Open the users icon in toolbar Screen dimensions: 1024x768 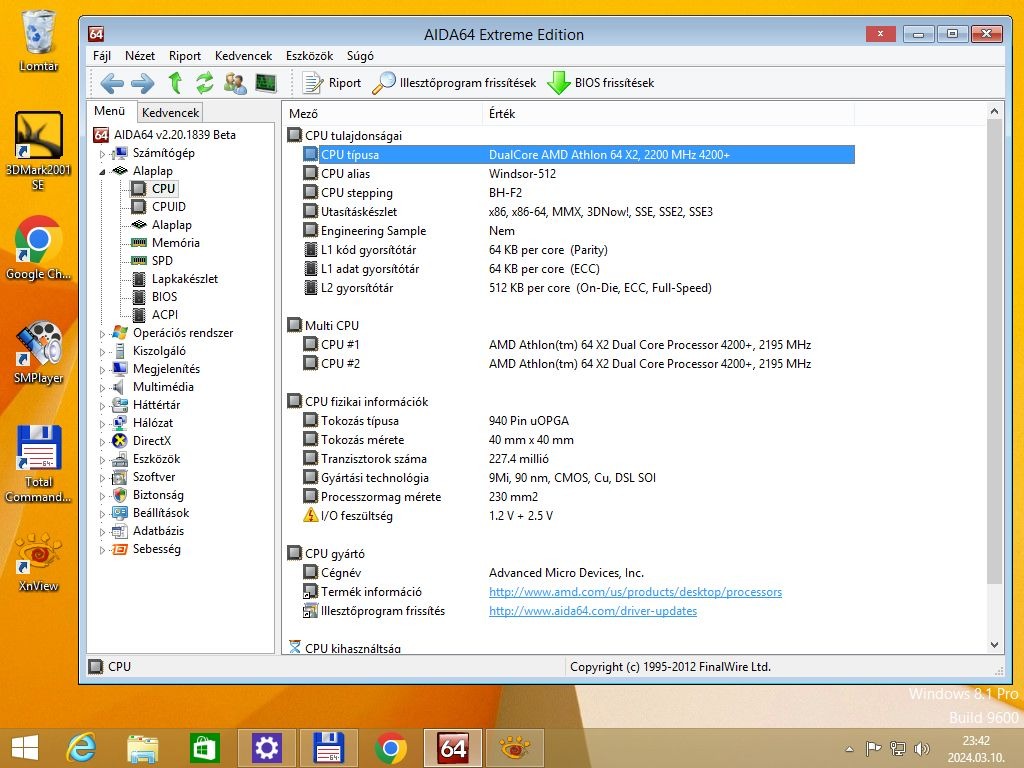[x=235, y=83]
